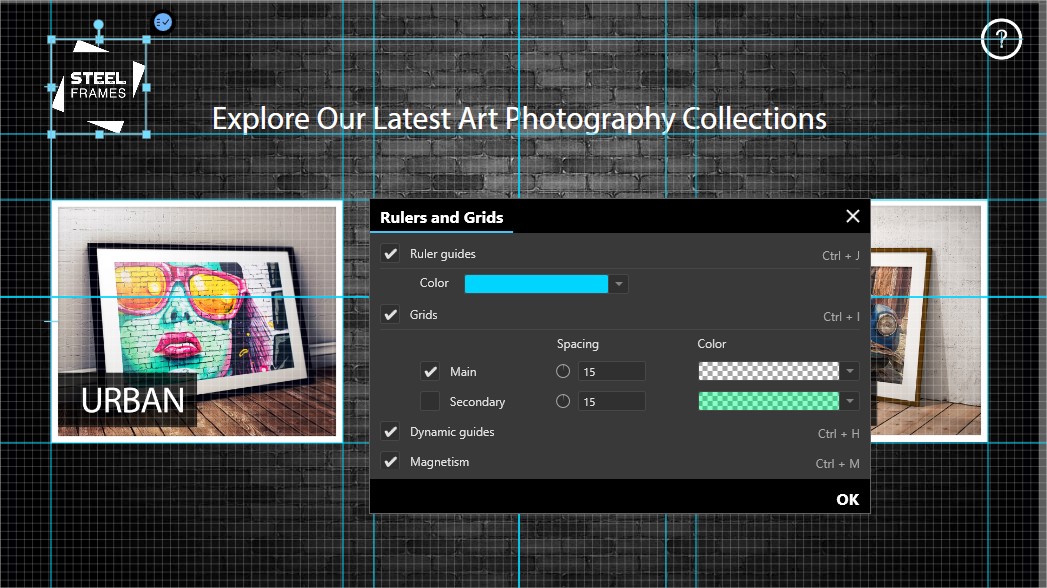Select the Rulers and Grids tab title
Image resolution: width=1047 pixels, height=588 pixels.
(x=441, y=218)
